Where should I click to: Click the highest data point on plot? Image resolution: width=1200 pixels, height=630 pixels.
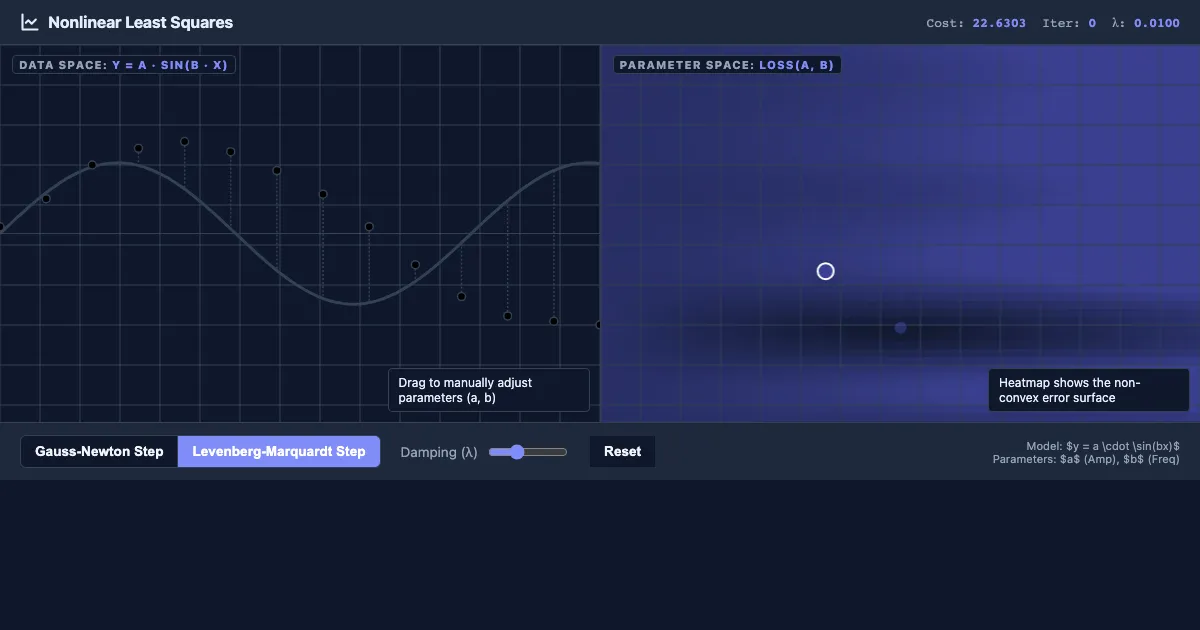click(185, 142)
